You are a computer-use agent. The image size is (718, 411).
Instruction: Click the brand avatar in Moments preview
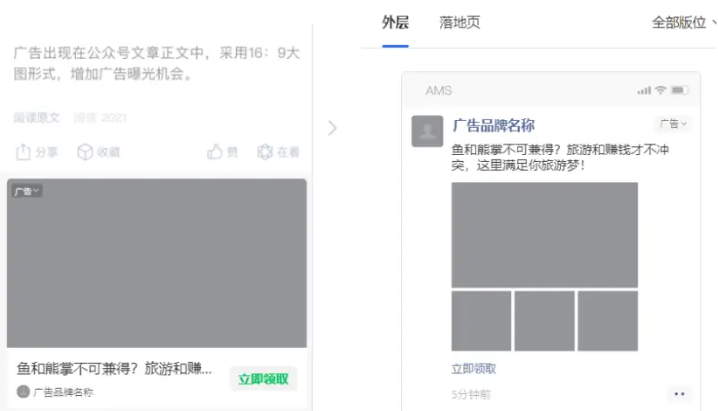point(427,131)
